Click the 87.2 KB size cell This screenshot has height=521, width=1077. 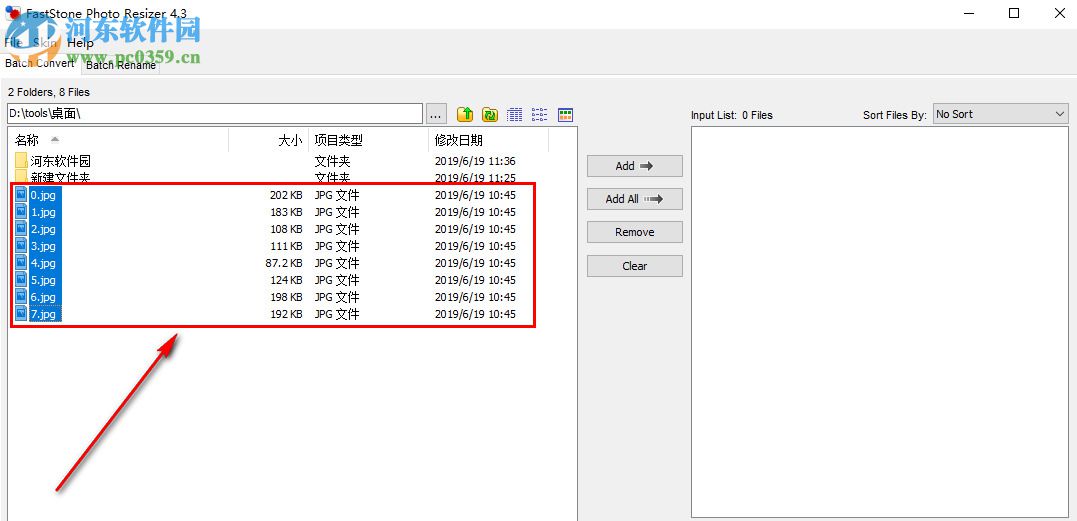point(284,263)
